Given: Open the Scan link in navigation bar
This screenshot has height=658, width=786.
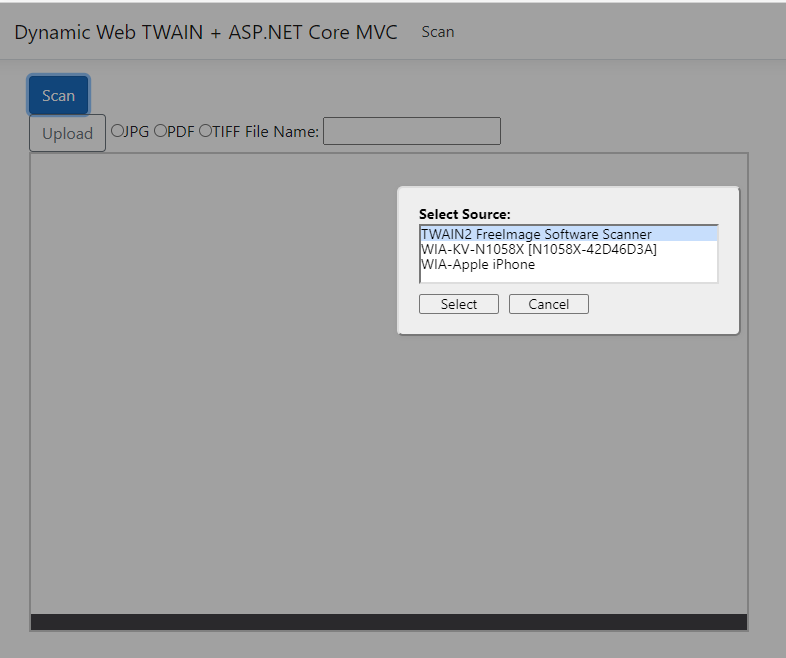Looking at the screenshot, I should pos(438,32).
